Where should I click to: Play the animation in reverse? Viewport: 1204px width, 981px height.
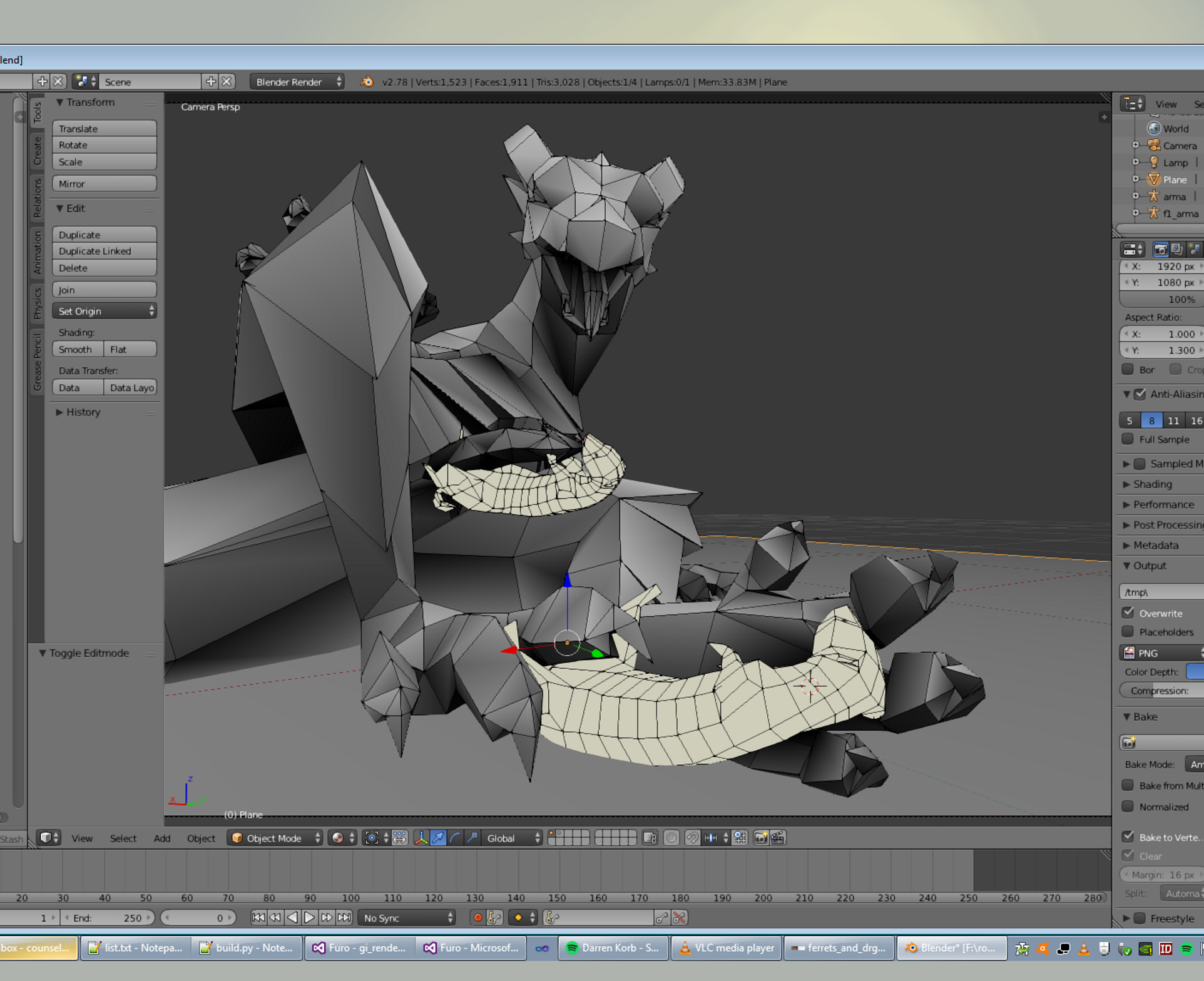(x=292, y=918)
